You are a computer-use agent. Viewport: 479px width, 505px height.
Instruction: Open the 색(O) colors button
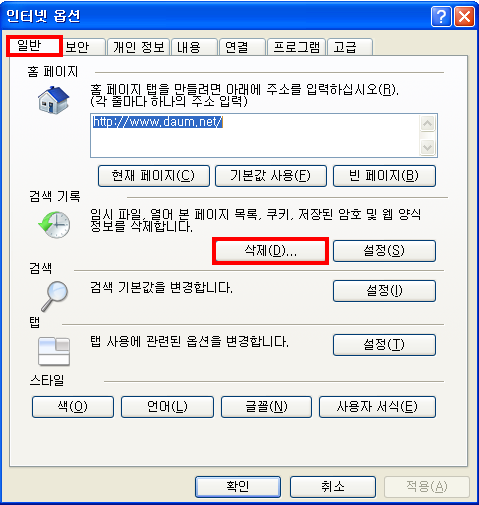coord(73,407)
